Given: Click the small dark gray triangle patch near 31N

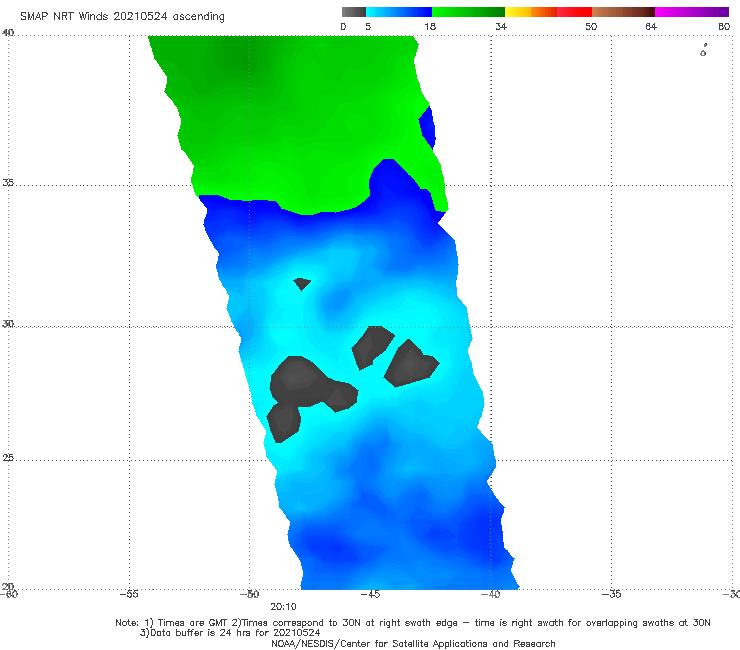Looking at the screenshot, I should point(302,284).
